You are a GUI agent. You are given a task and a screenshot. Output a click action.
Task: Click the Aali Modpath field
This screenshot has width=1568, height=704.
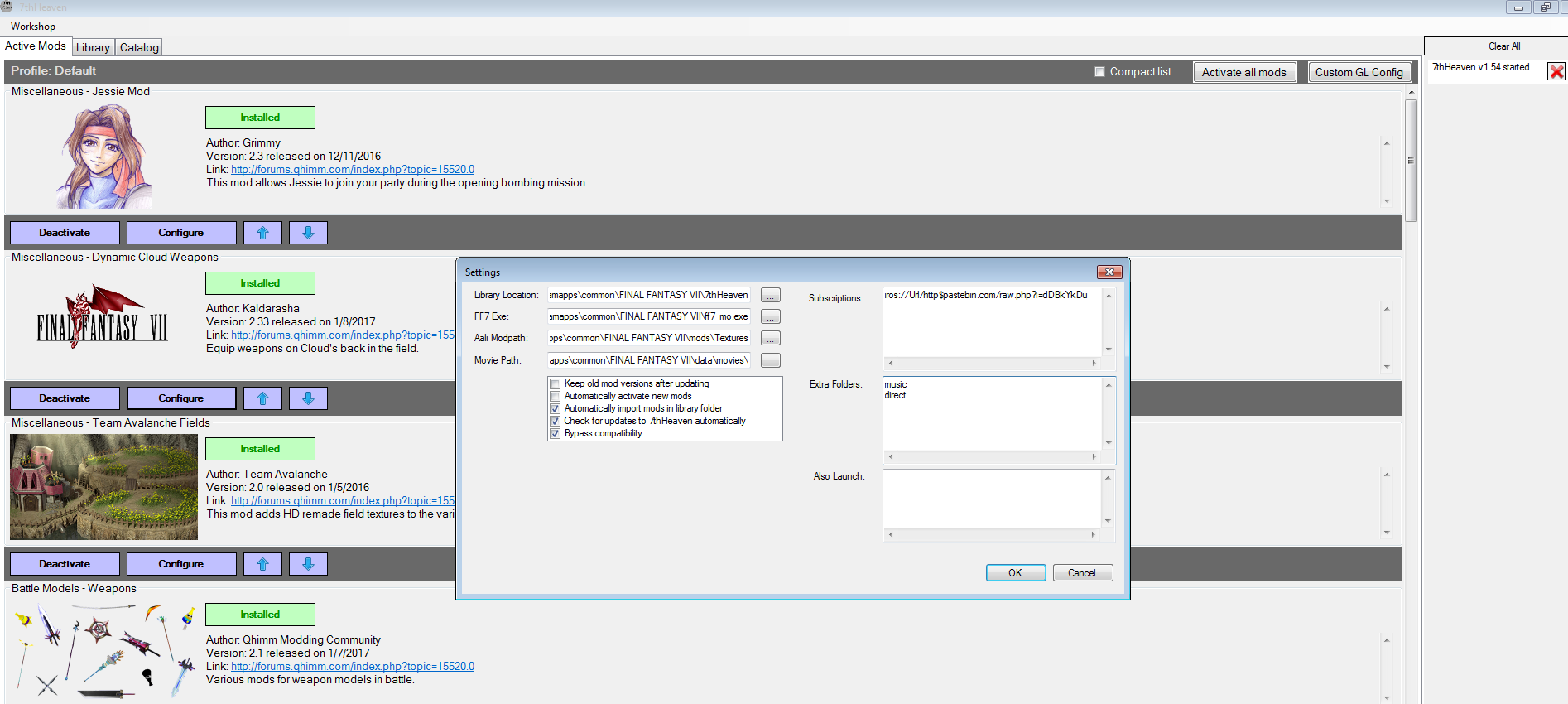pos(649,338)
